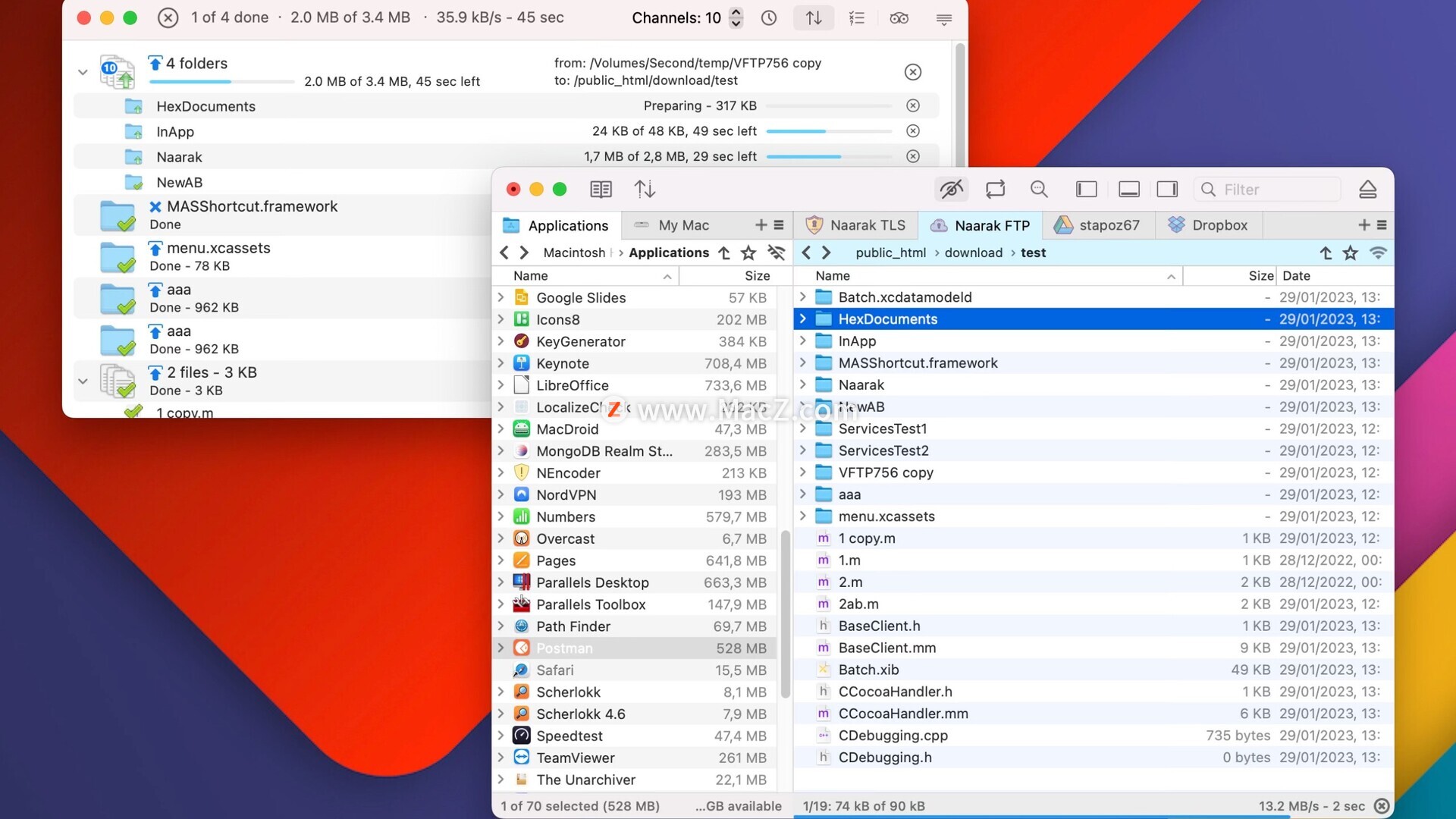1456x819 pixels.
Task: Switch to the stapoz67 tab
Action: [x=1097, y=225]
